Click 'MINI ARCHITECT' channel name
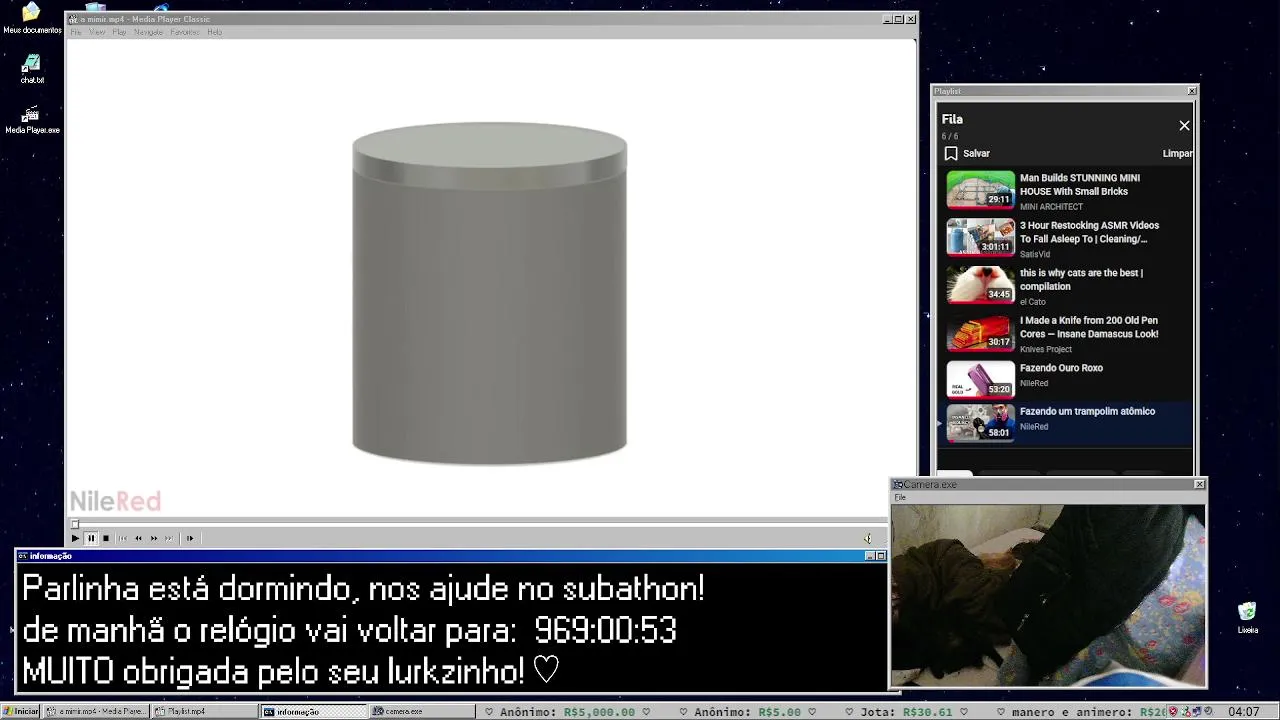1280x720 pixels. (1051, 207)
